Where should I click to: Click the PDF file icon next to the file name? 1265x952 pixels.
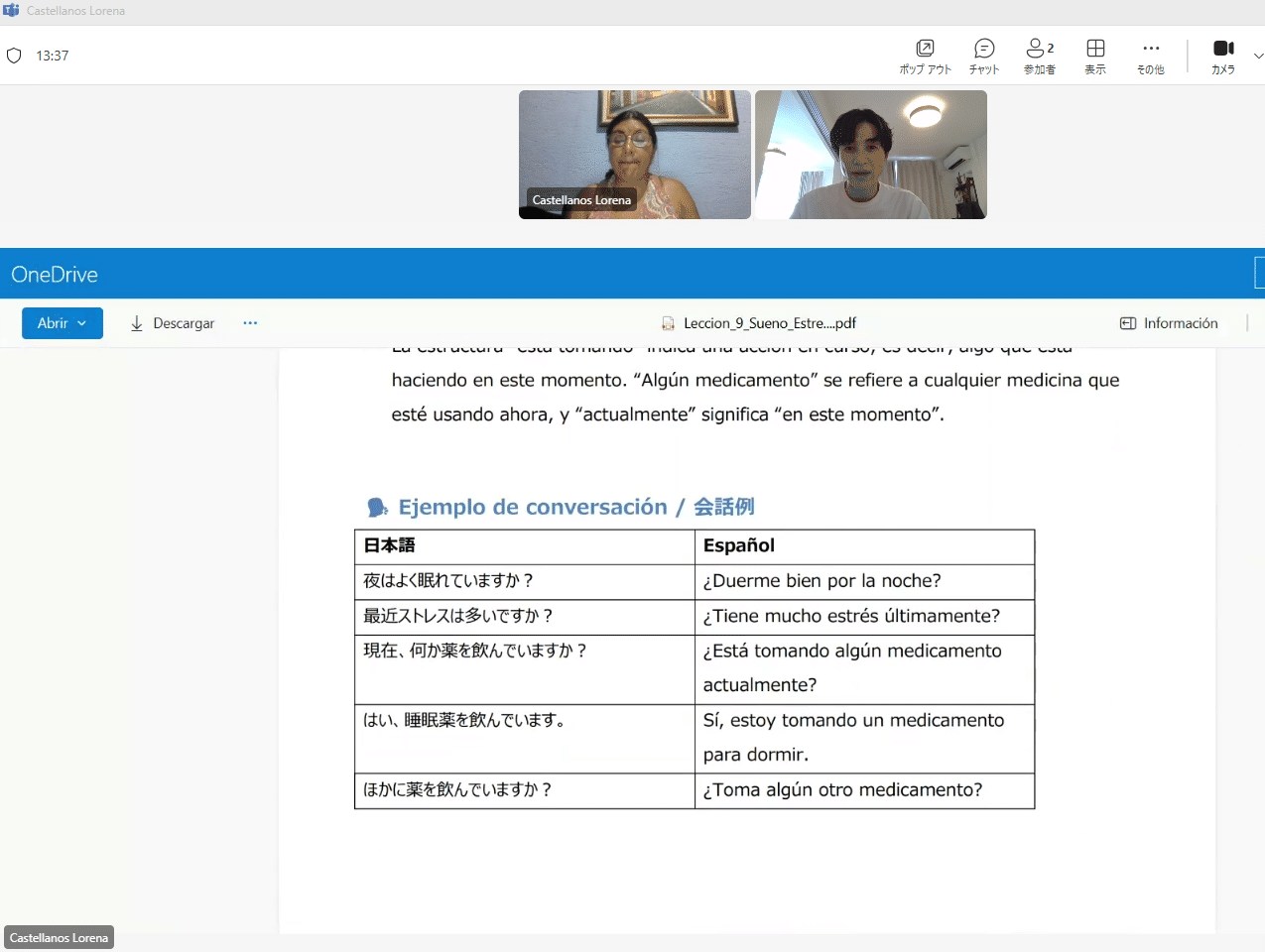click(669, 323)
